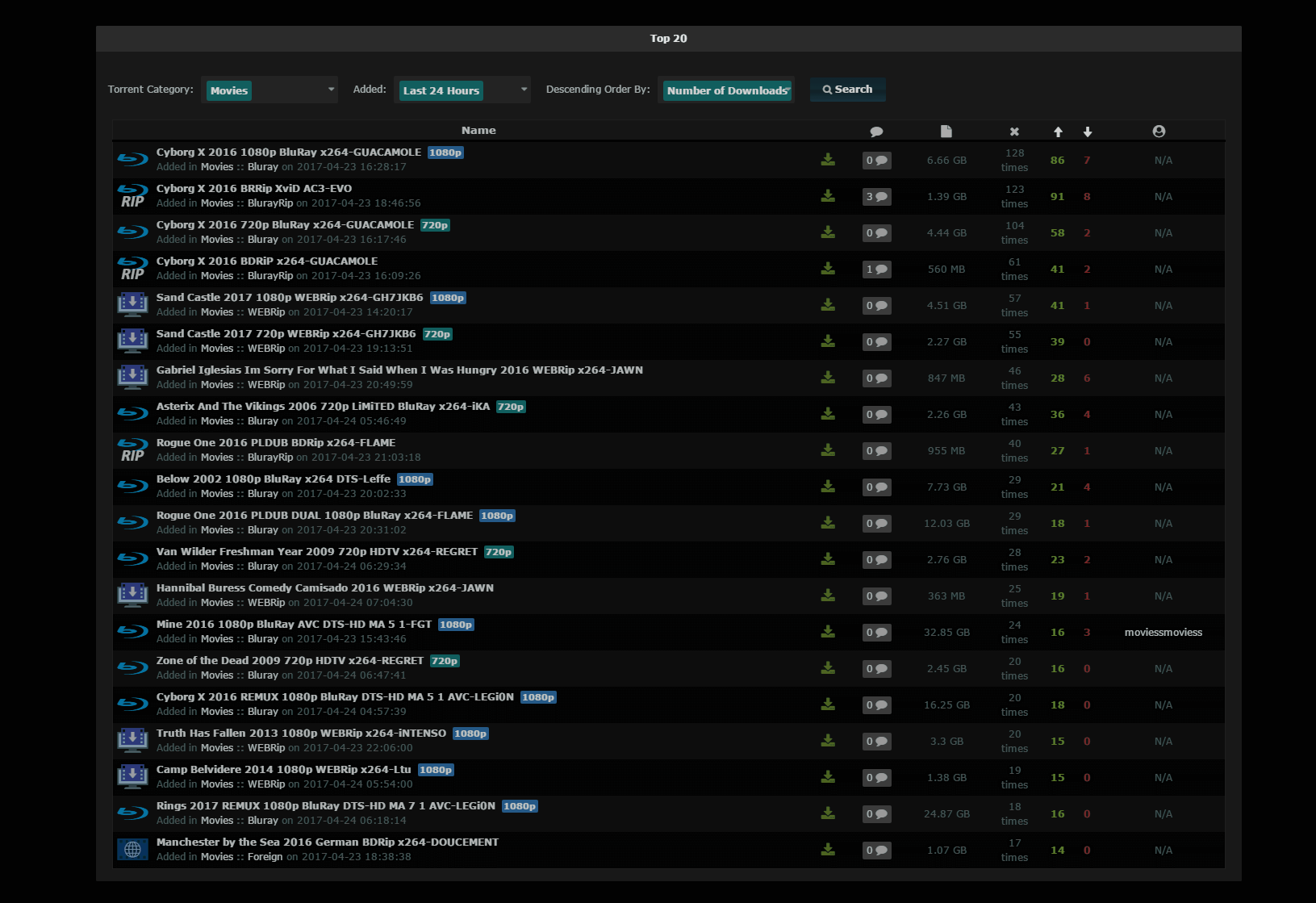
Task: Click BlurayRip icon beside Cyborg X BDRiP x264-GUACAMOLE
Action: [132, 269]
